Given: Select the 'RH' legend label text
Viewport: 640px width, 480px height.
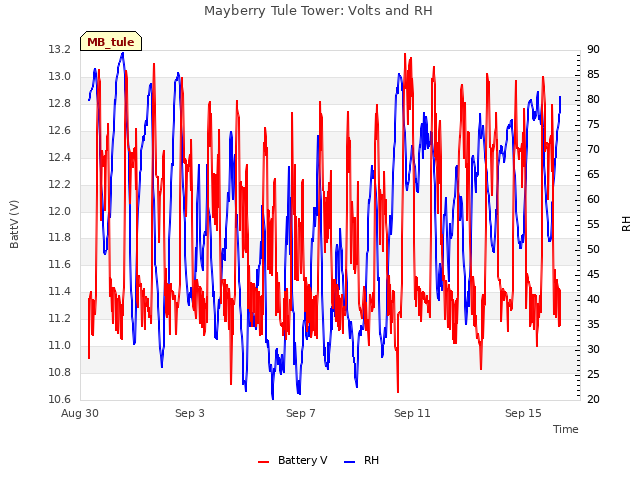Looking at the screenshot, I should pyautogui.click(x=371, y=460).
